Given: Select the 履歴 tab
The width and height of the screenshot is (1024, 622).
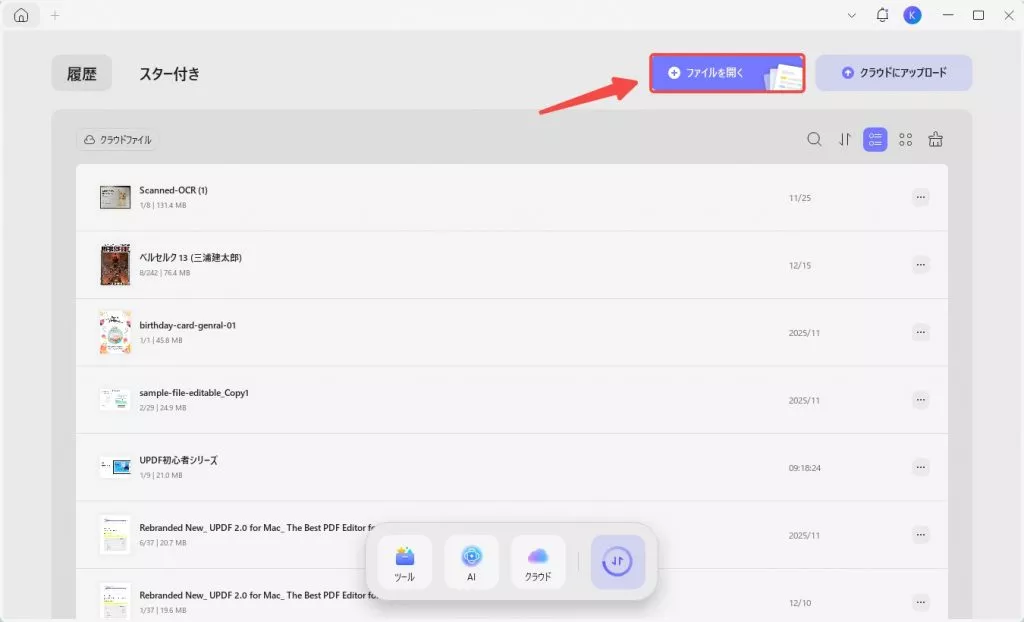Looking at the screenshot, I should coord(81,72).
